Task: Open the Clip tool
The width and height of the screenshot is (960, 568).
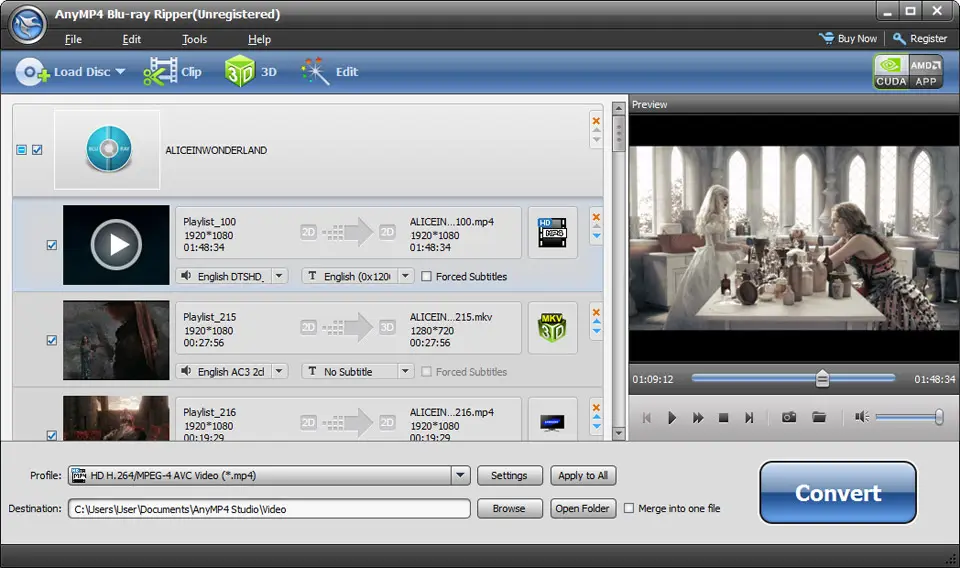Action: [172, 72]
